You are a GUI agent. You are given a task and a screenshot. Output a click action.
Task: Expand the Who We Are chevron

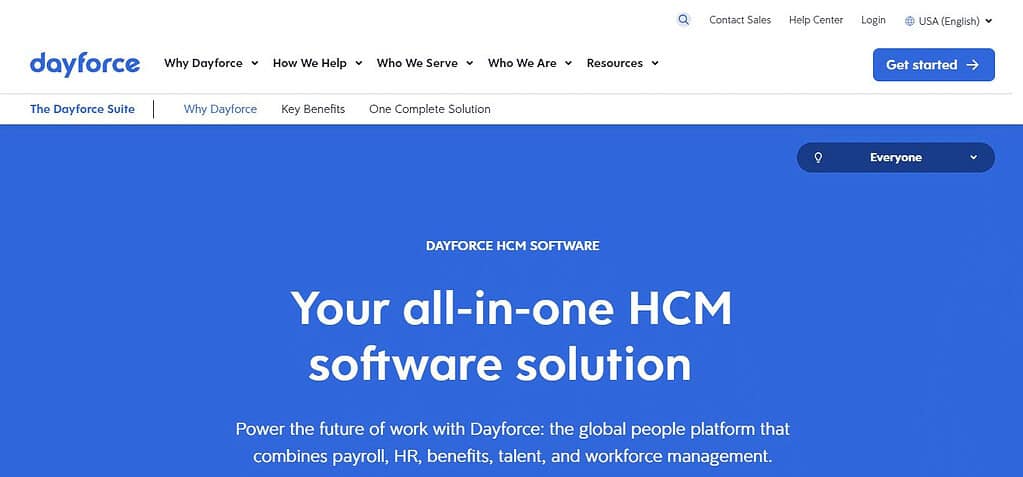click(x=568, y=63)
